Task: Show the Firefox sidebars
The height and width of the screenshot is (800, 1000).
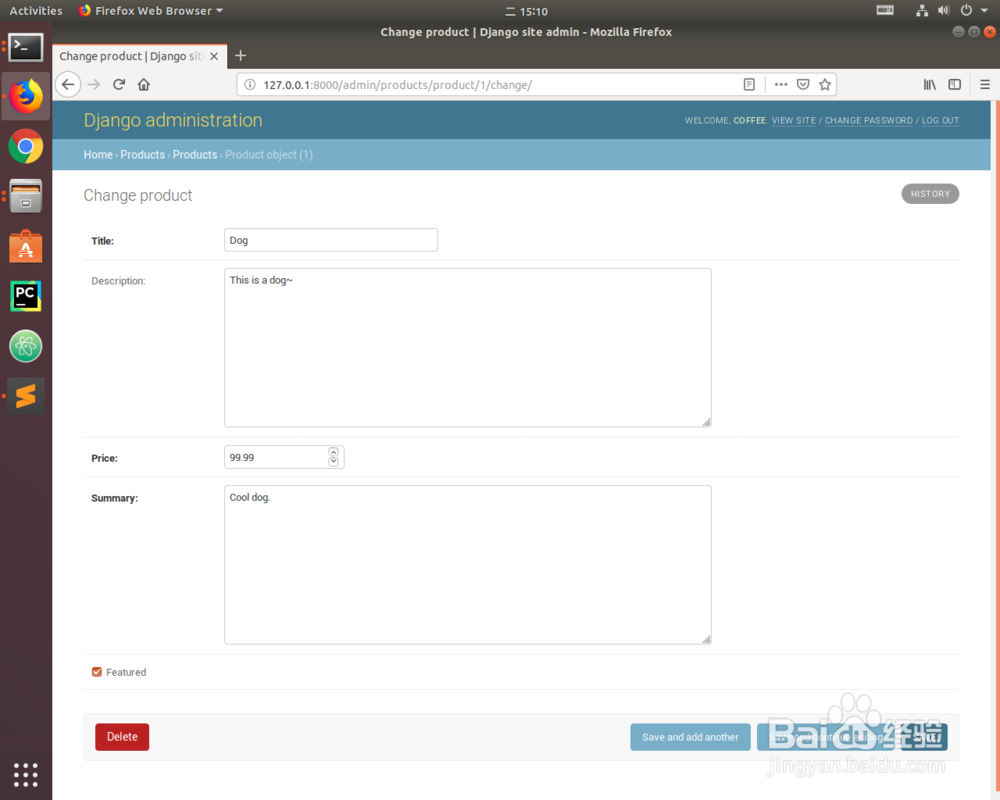Action: [955, 84]
